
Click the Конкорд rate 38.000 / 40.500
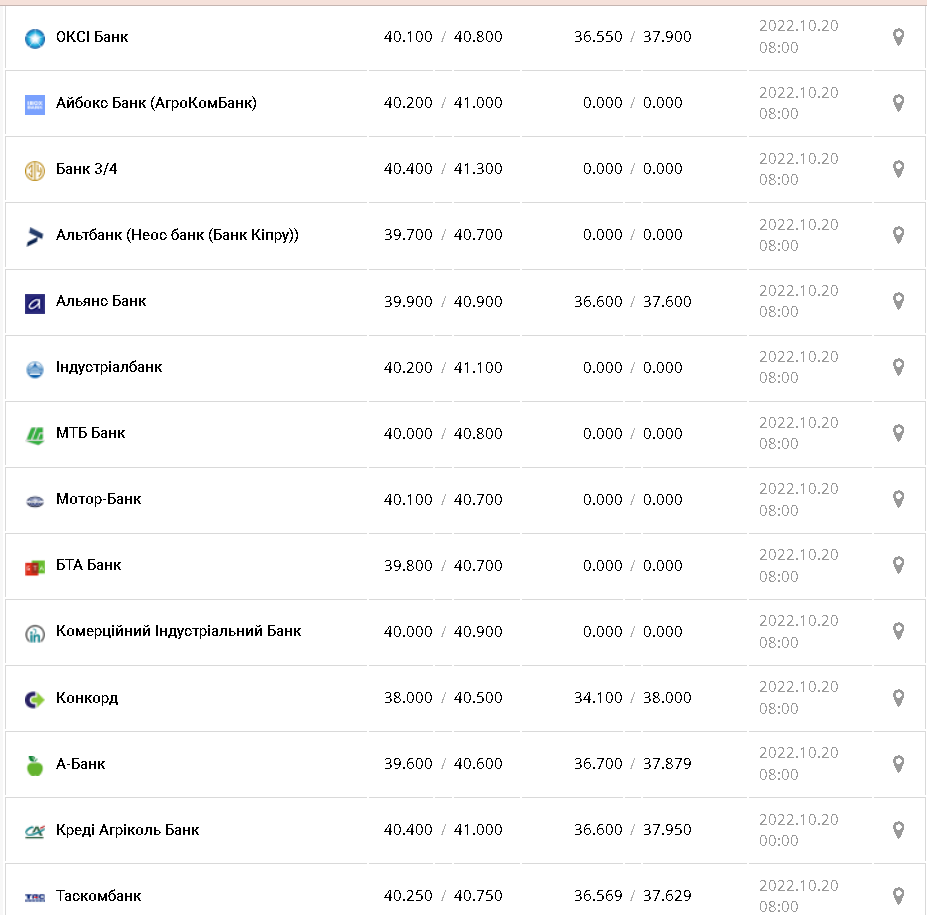pos(443,697)
